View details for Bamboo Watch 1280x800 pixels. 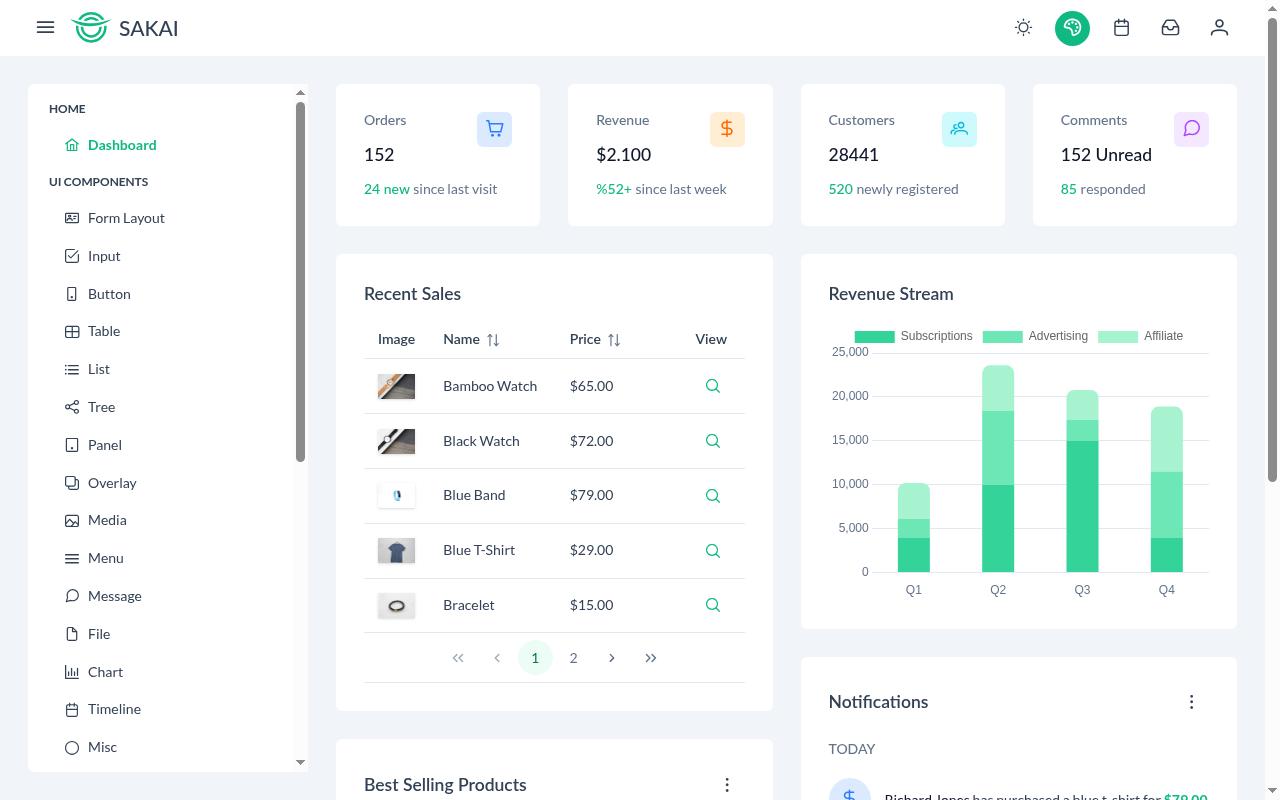pos(713,386)
